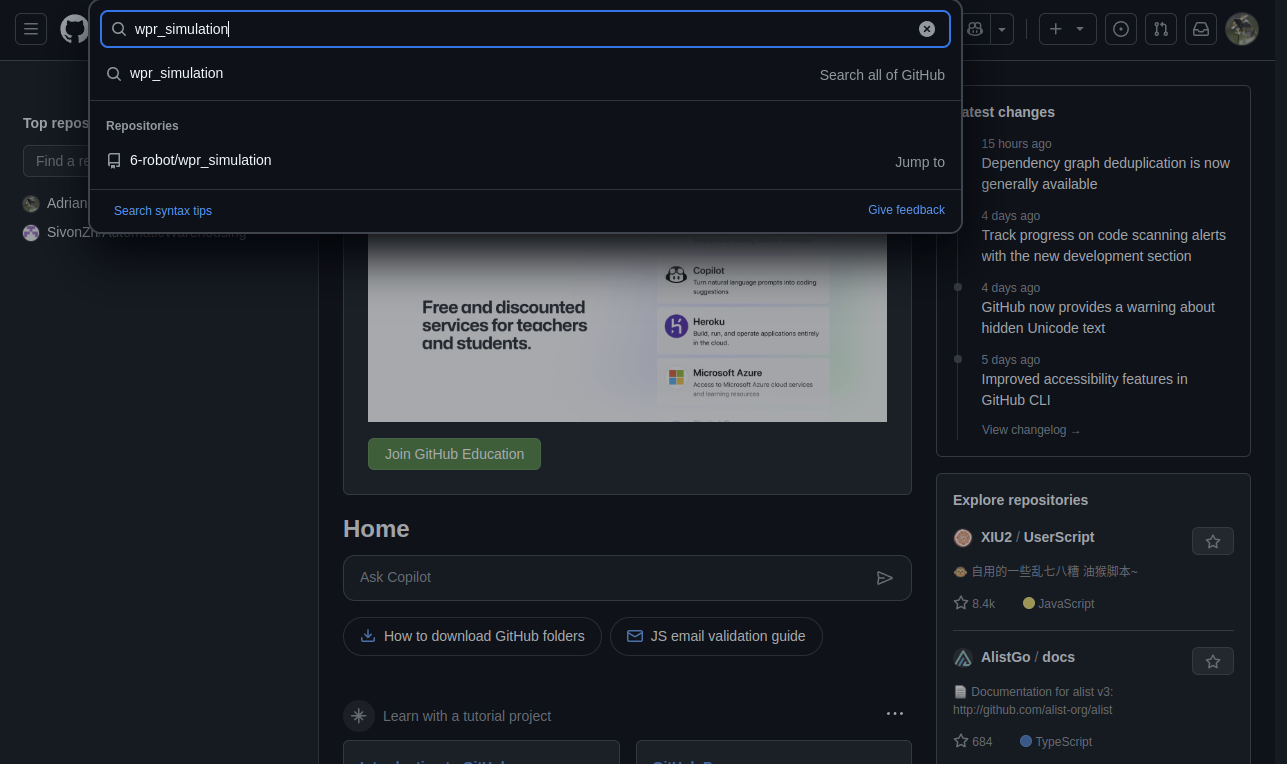The width and height of the screenshot is (1287, 764).
Task: Open Track progress on code scanning entry
Action: (x=1103, y=245)
